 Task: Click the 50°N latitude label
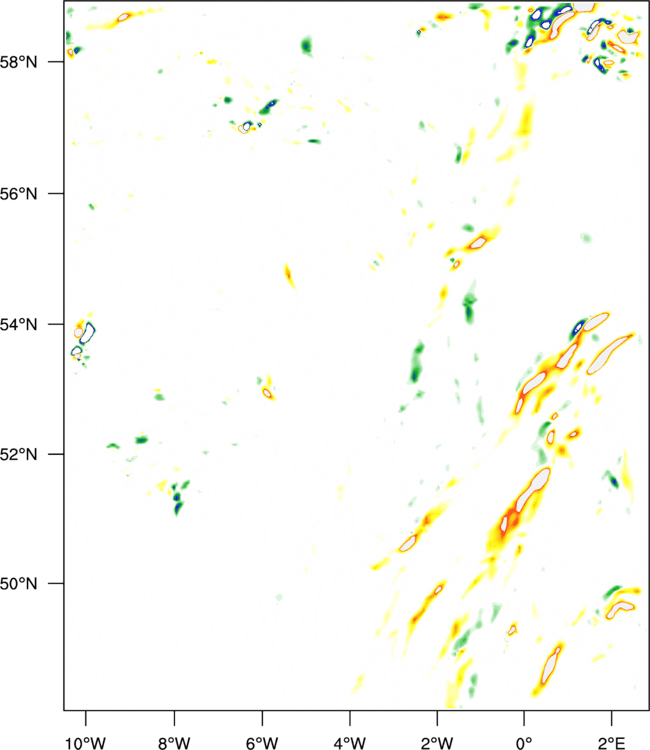[19, 584]
